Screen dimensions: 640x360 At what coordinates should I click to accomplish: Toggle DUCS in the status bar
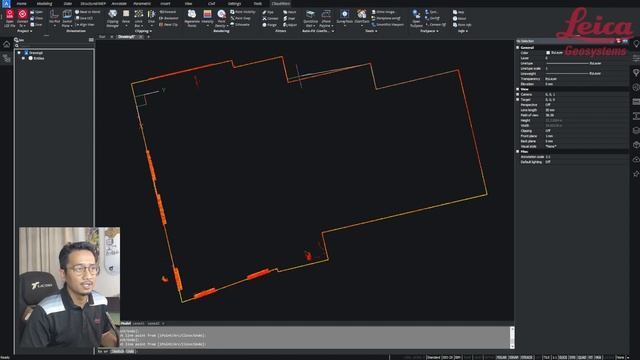[x=563, y=357]
